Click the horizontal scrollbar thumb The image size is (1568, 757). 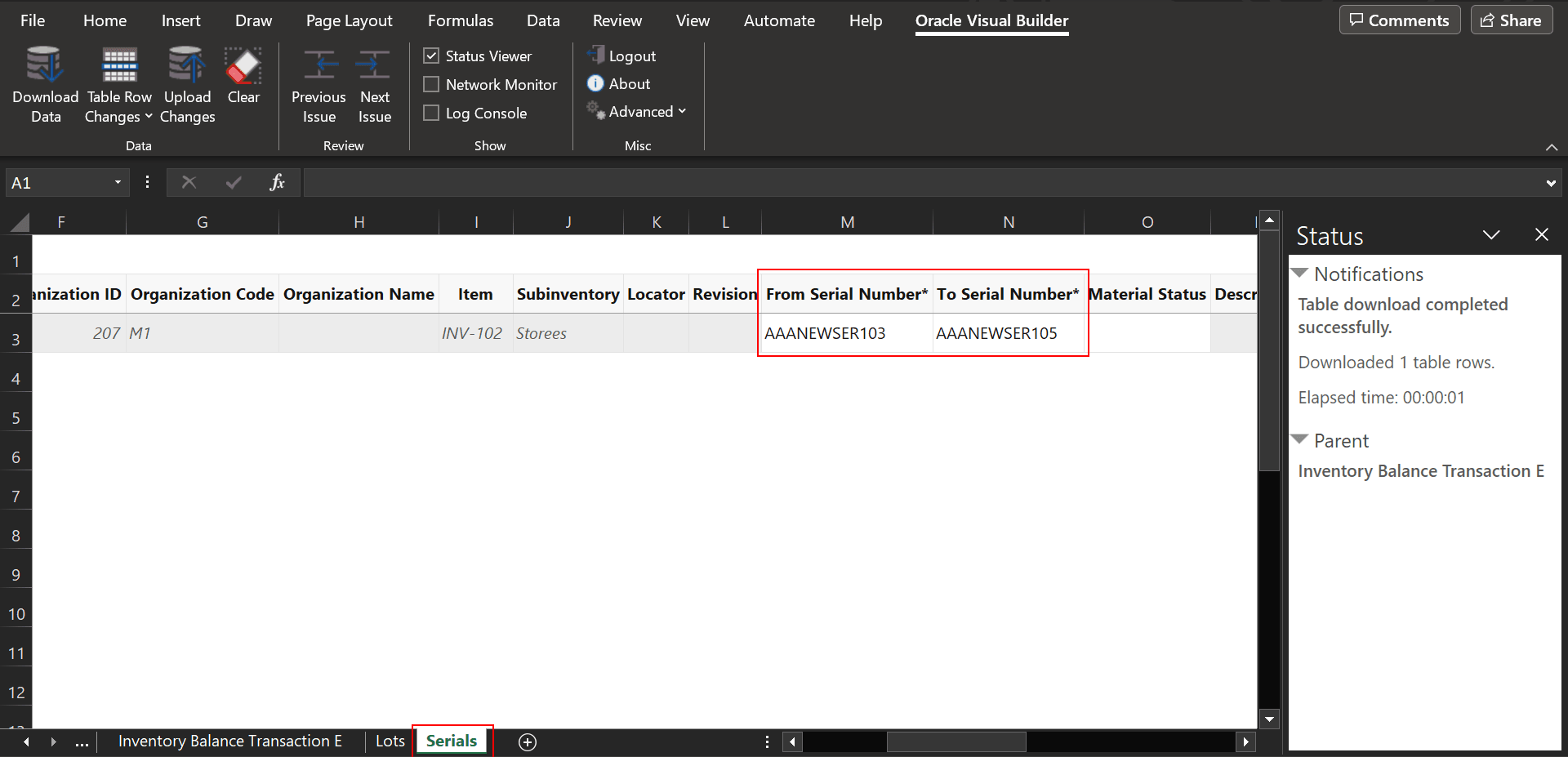click(956, 741)
